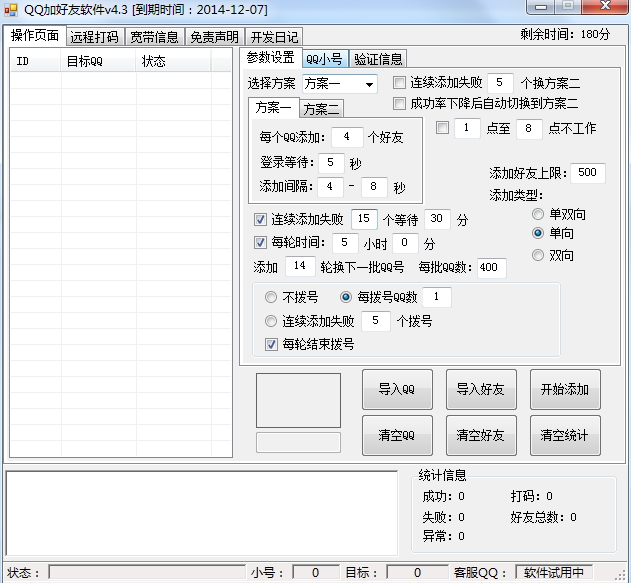This screenshot has height=583, width=631.
Task: Click the 目标QQ column header
Action: (x=85, y=61)
